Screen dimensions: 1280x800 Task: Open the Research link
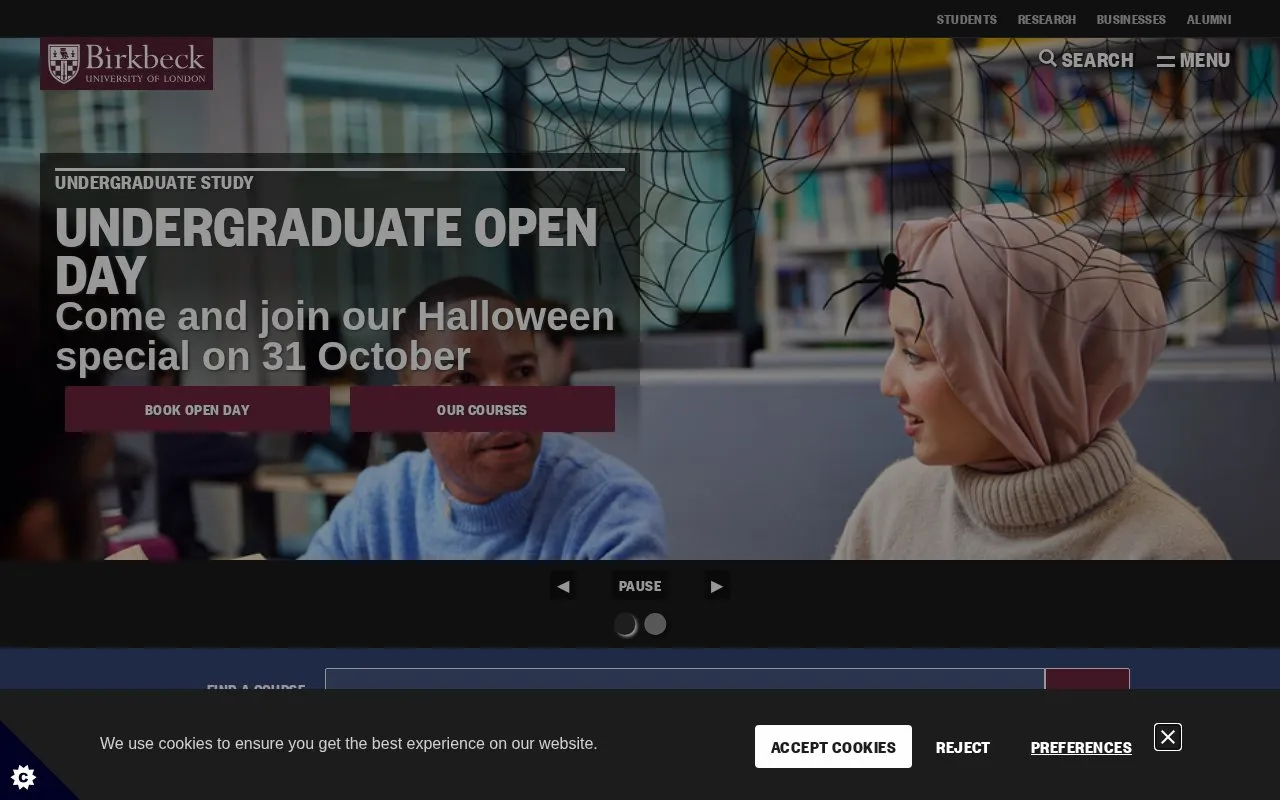click(x=1046, y=19)
